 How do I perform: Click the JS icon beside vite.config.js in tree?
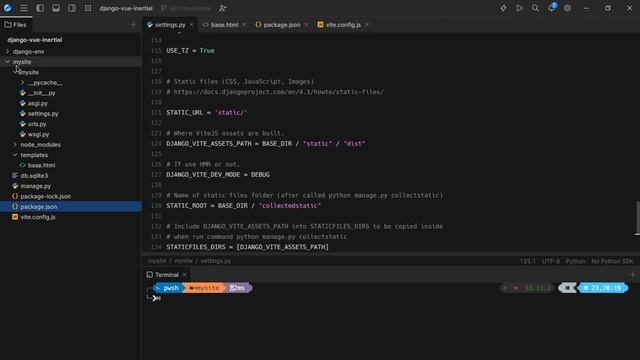[x=15, y=217]
